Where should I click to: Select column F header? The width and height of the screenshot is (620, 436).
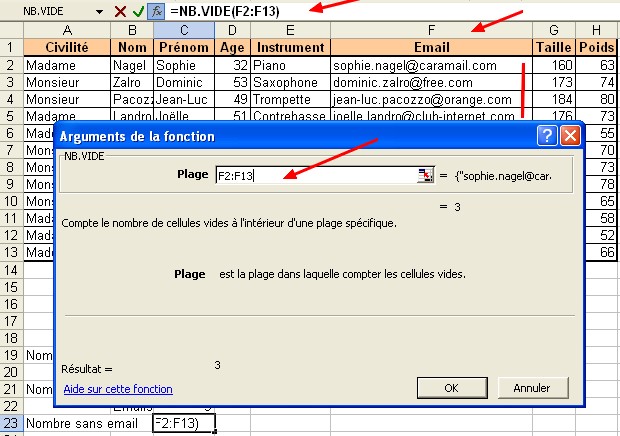tap(430, 30)
